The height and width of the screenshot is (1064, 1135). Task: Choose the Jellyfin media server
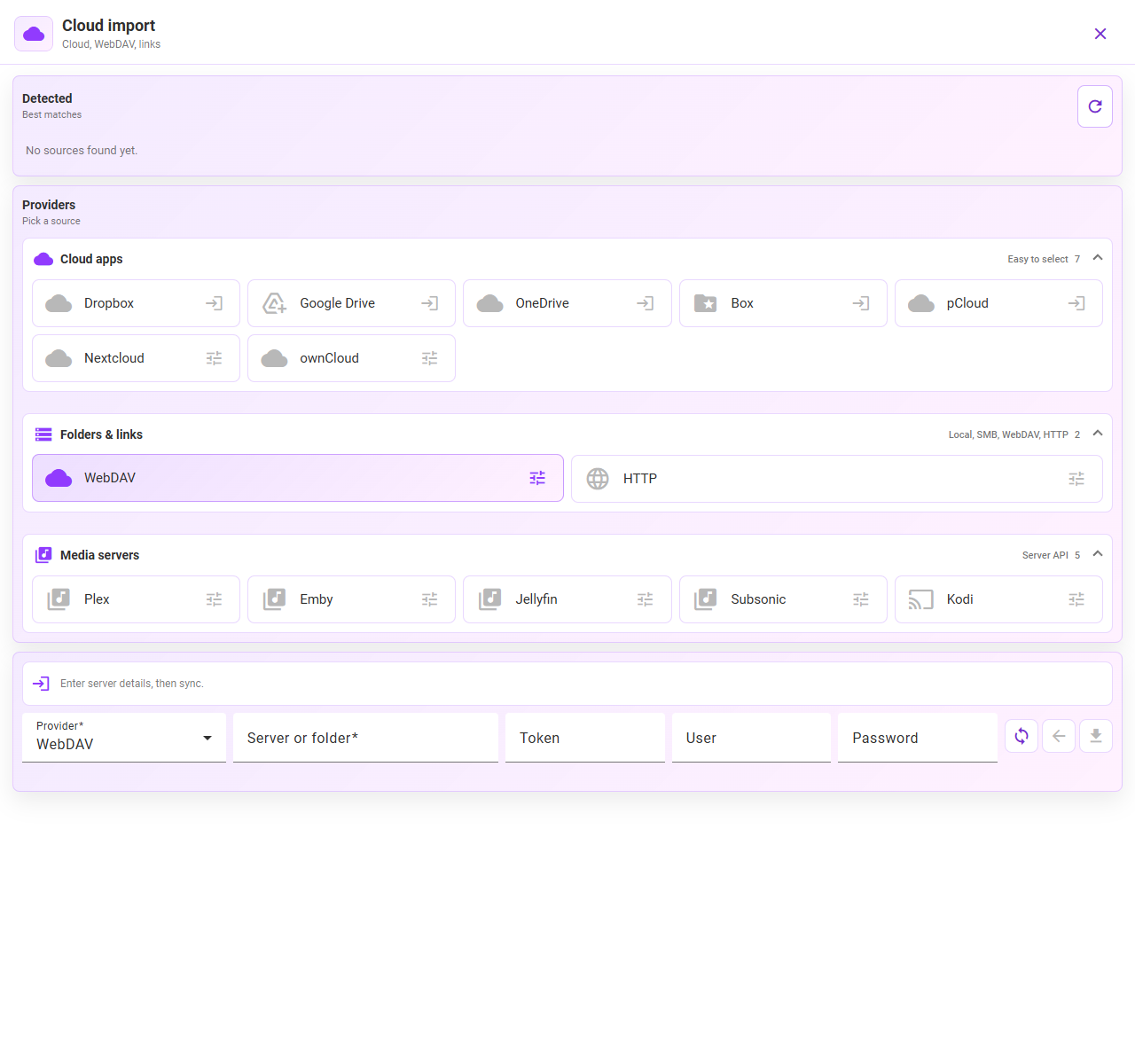(x=567, y=599)
